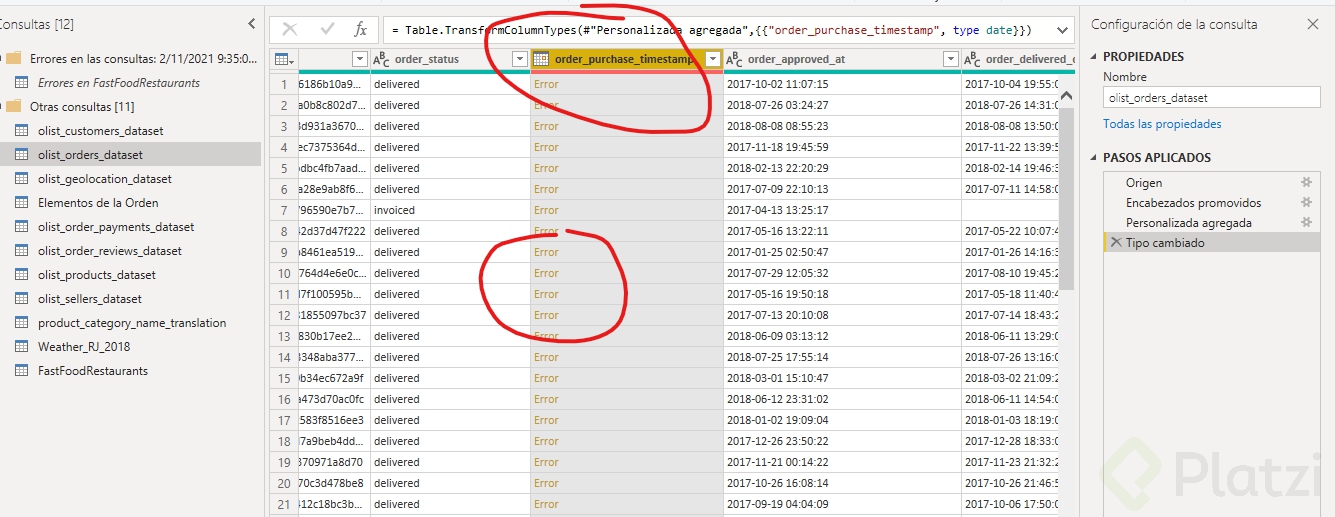This screenshot has width=1335, height=517.
Task: Click the invoiced status cell in row 7
Action: (x=450, y=210)
